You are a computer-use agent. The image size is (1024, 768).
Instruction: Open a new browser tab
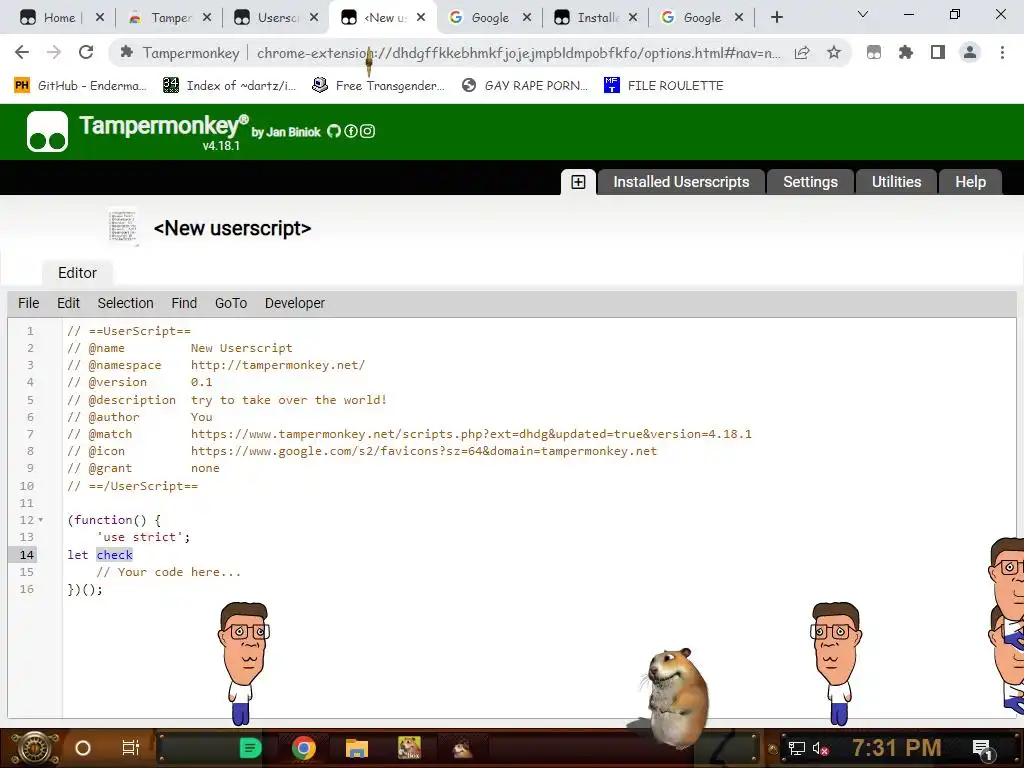click(x=776, y=18)
